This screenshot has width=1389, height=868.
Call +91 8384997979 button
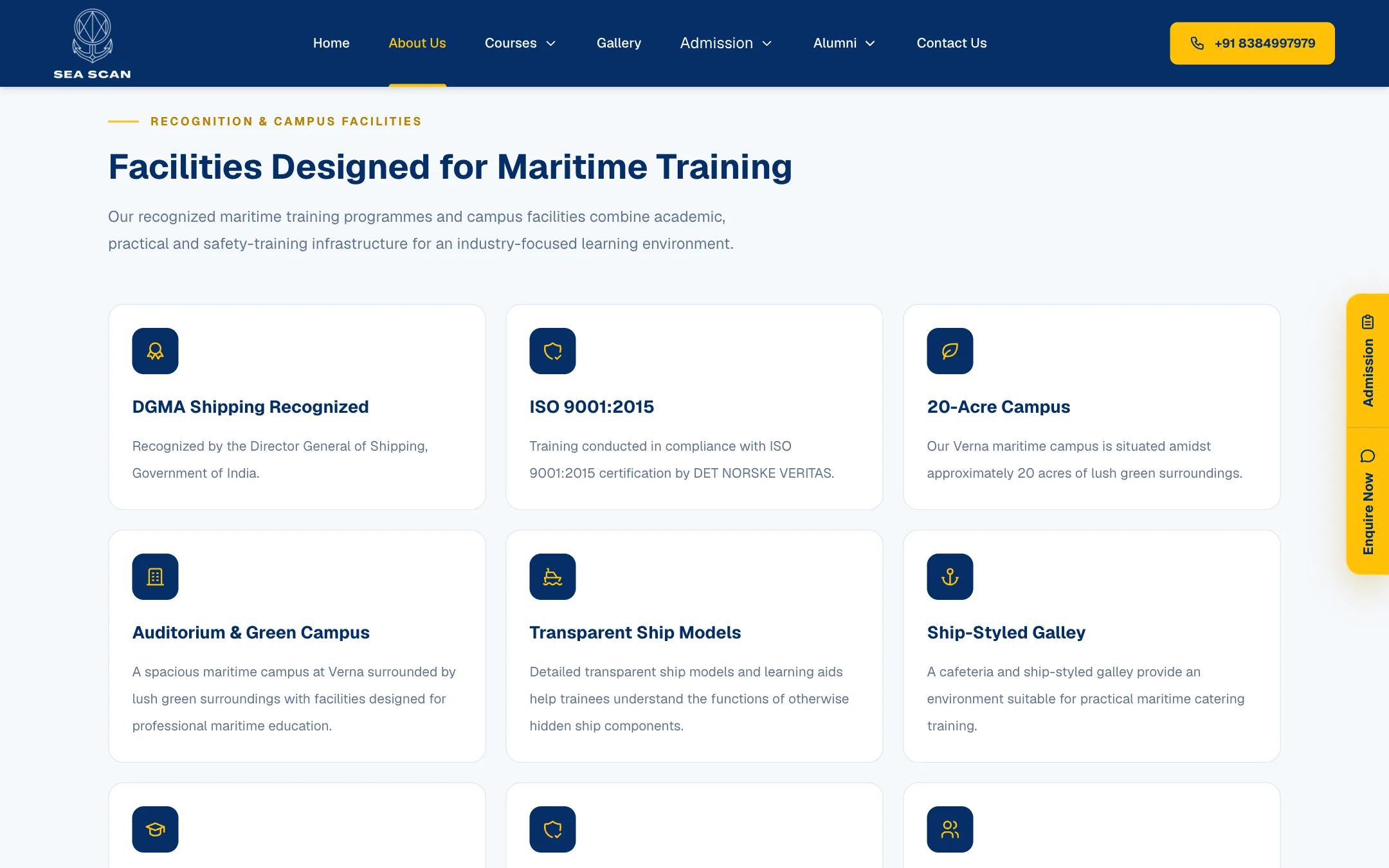tap(1252, 43)
